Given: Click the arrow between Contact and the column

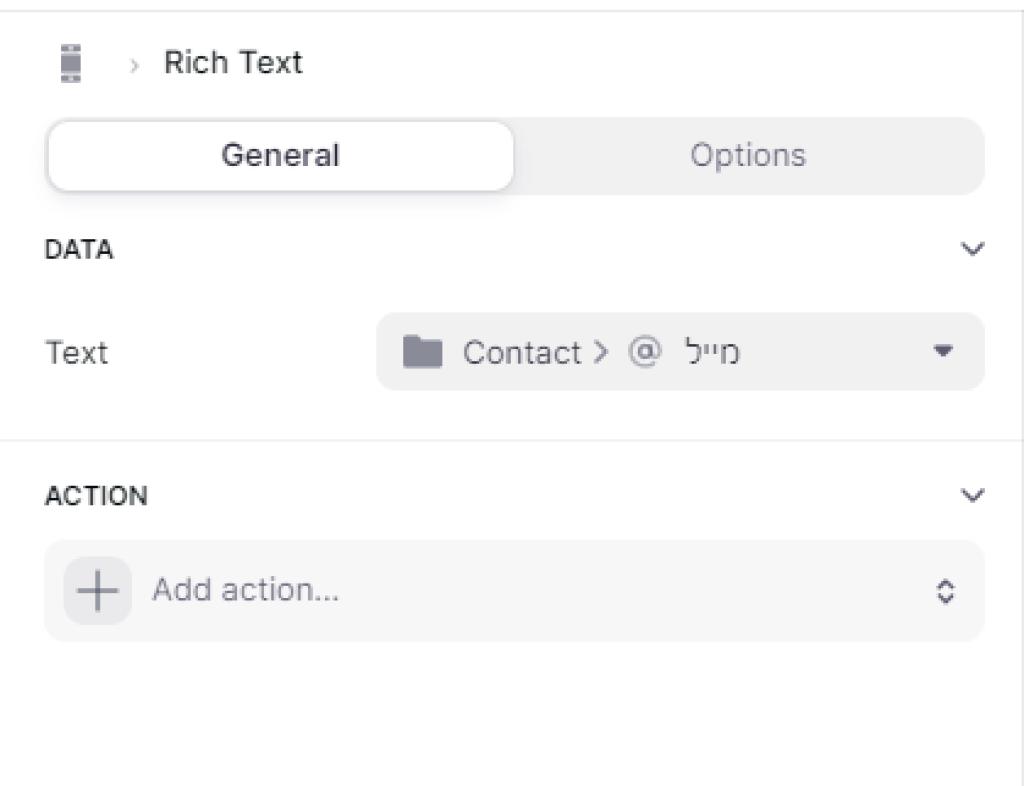Looking at the screenshot, I should [600, 353].
